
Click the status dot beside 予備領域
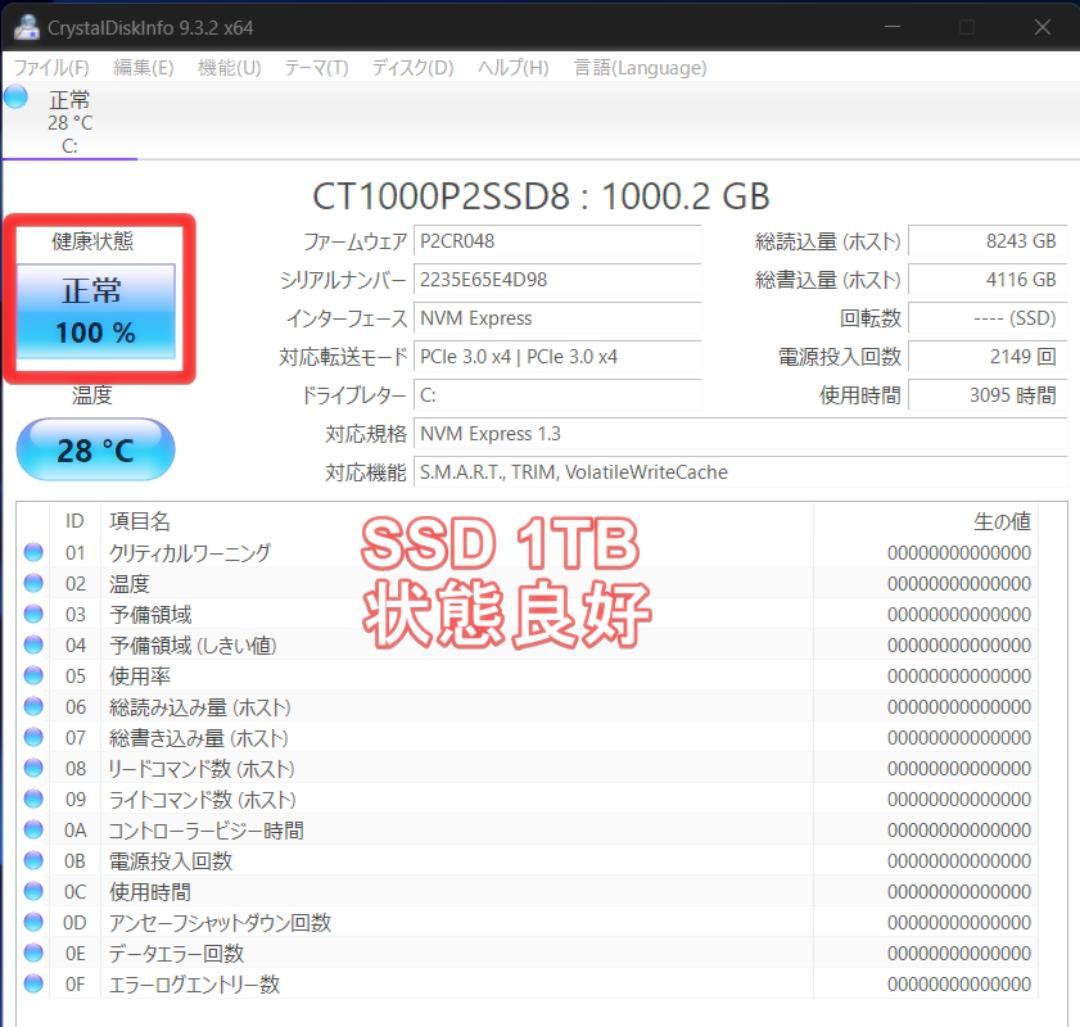point(33,614)
